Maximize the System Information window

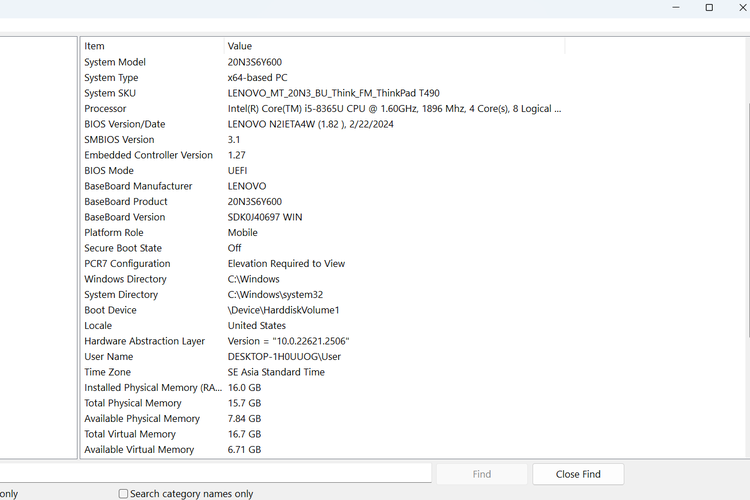(x=709, y=8)
